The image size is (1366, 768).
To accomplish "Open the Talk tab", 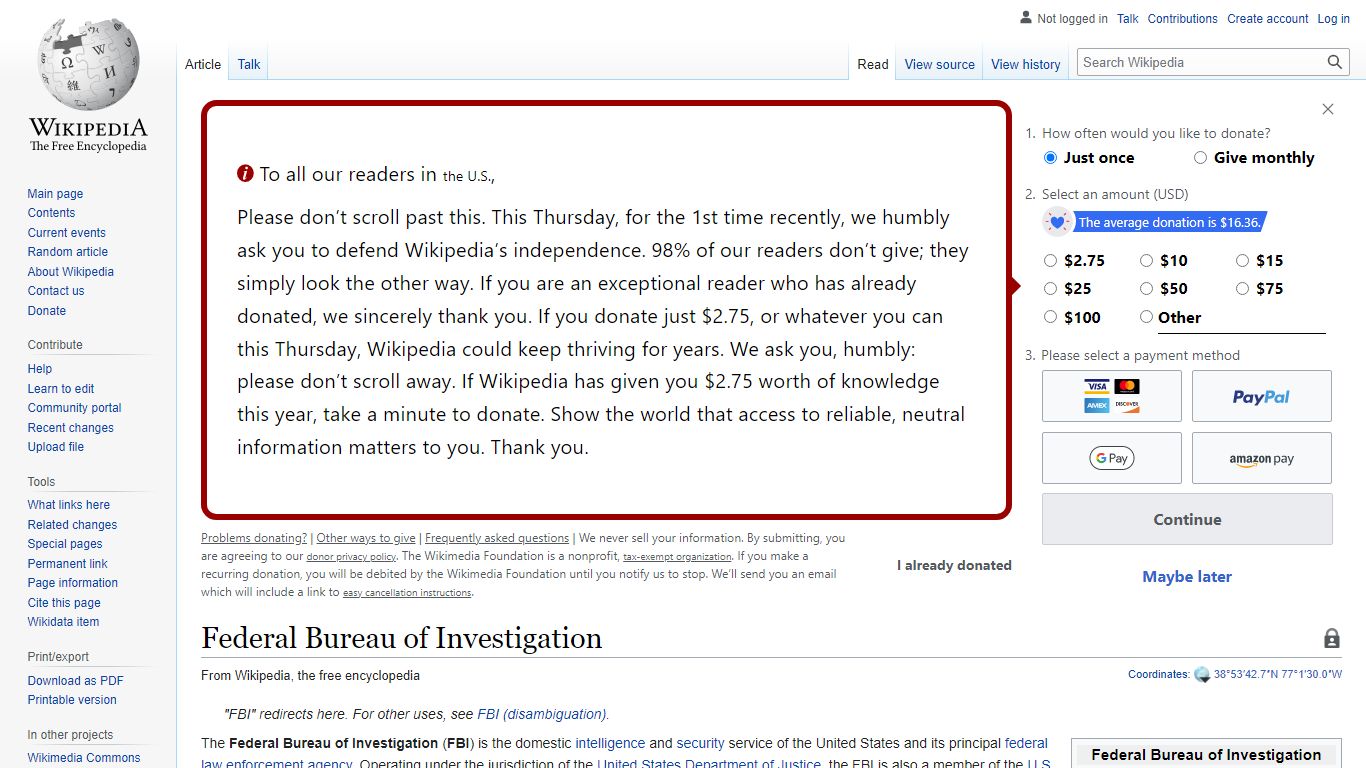I will (x=249, y=64).
